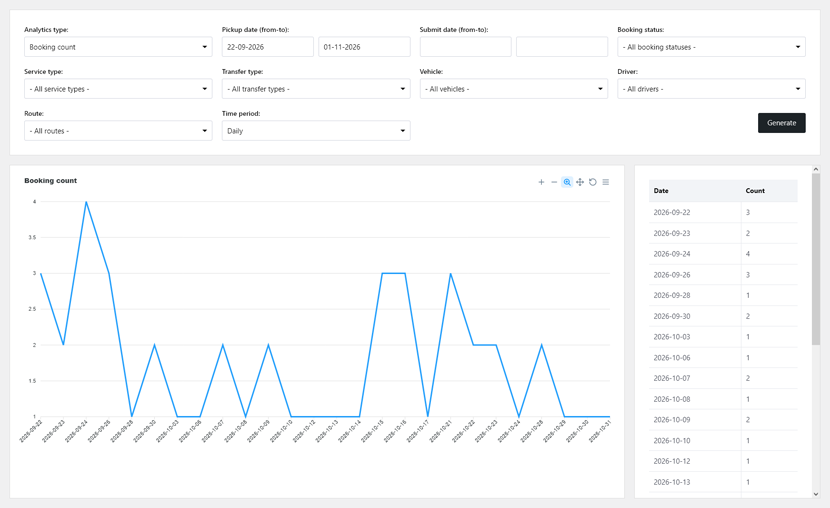This screenshot has height=508, width=830.
Task: Click the Pickup date from field 22-09-2026
Action: 268,47
